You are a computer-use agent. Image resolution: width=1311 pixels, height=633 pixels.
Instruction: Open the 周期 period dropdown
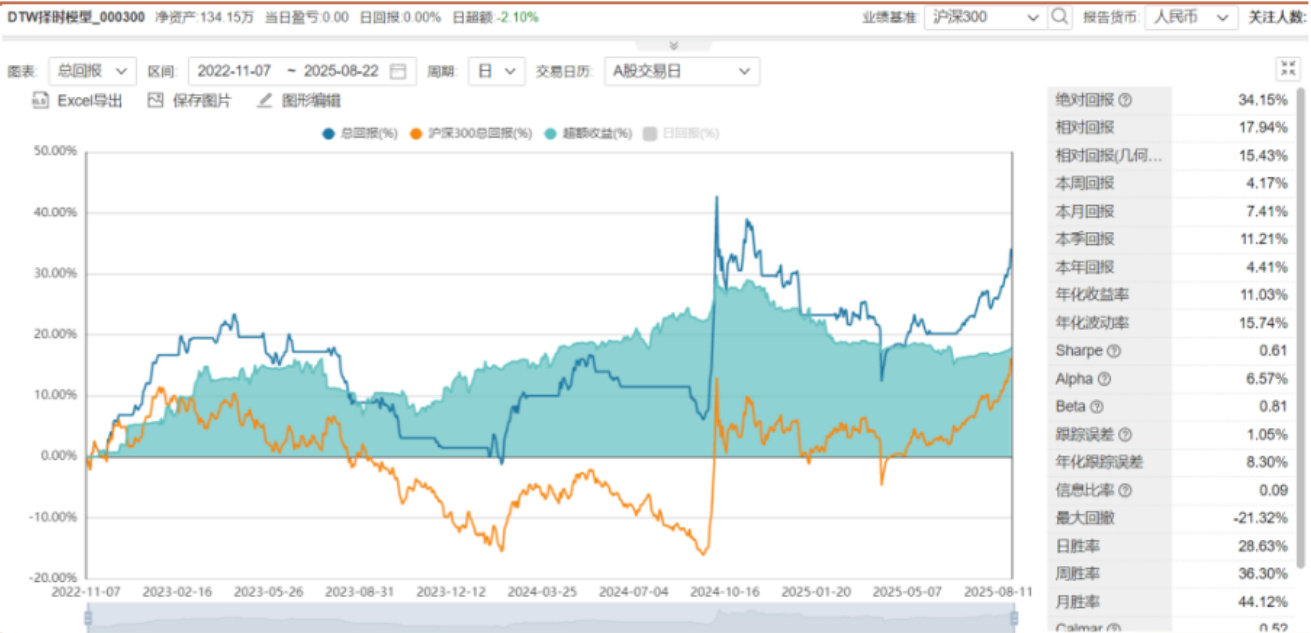click(498, 71)
